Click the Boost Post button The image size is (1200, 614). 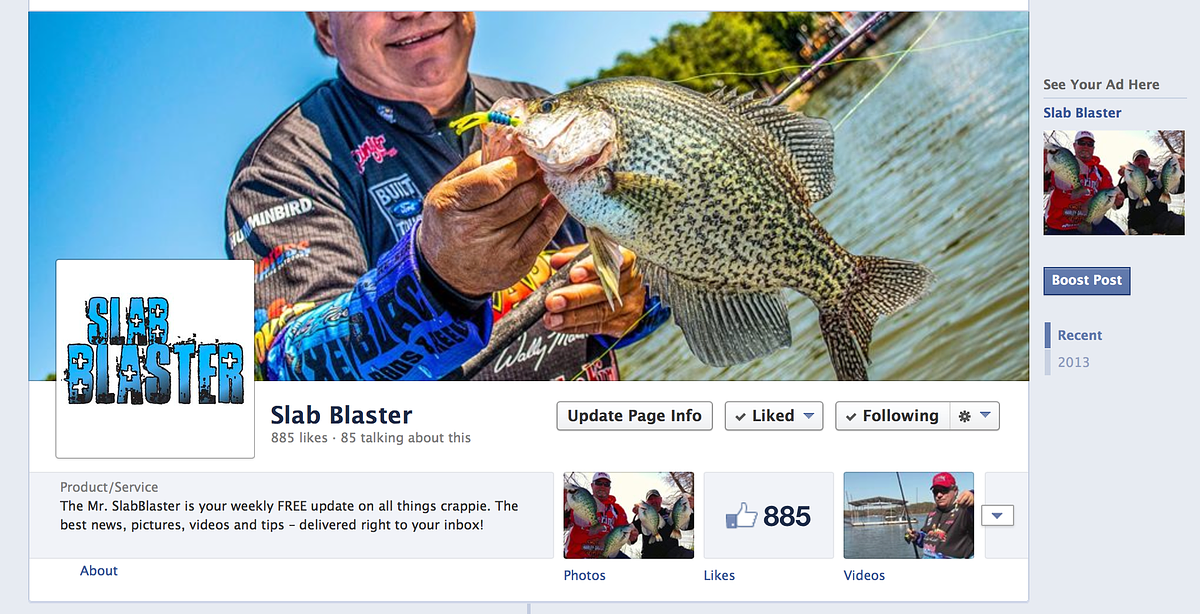[1087, 281]
